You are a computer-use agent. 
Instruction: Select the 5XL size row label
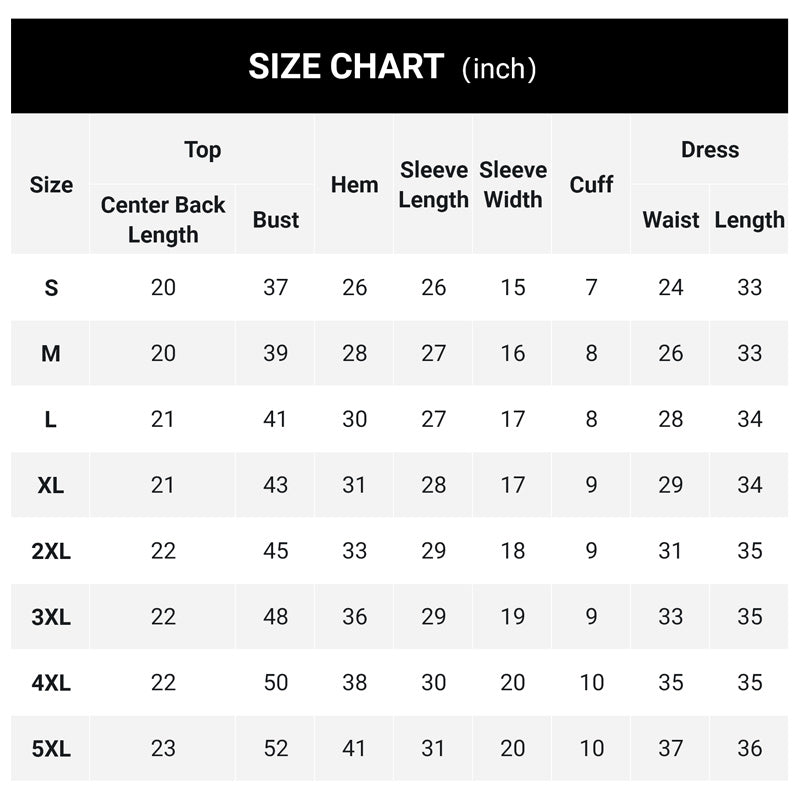[51, 749]
